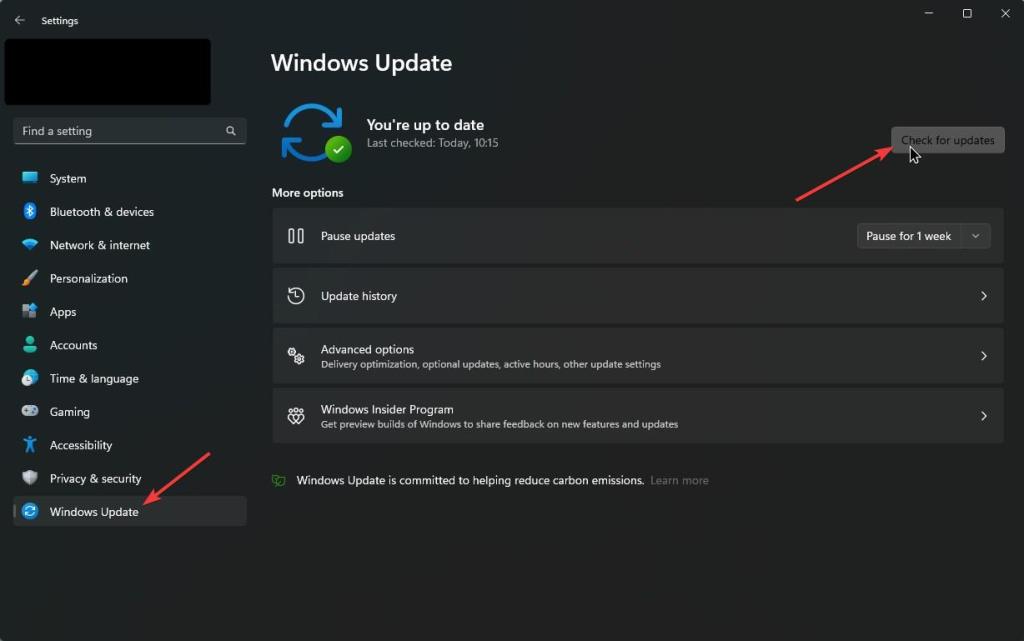Expand the pause duration dropdown arrow
This screenshot has height=641, width=1024.
[976, 236]
